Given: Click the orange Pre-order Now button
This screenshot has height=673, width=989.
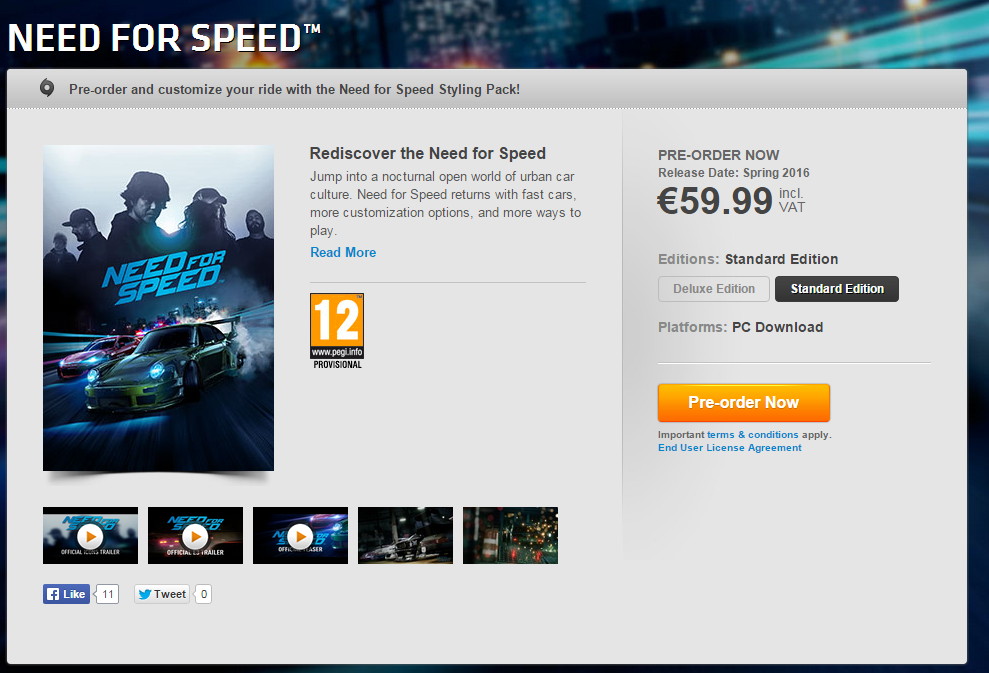Looking at the screenshot, I should tap(744, 402).
